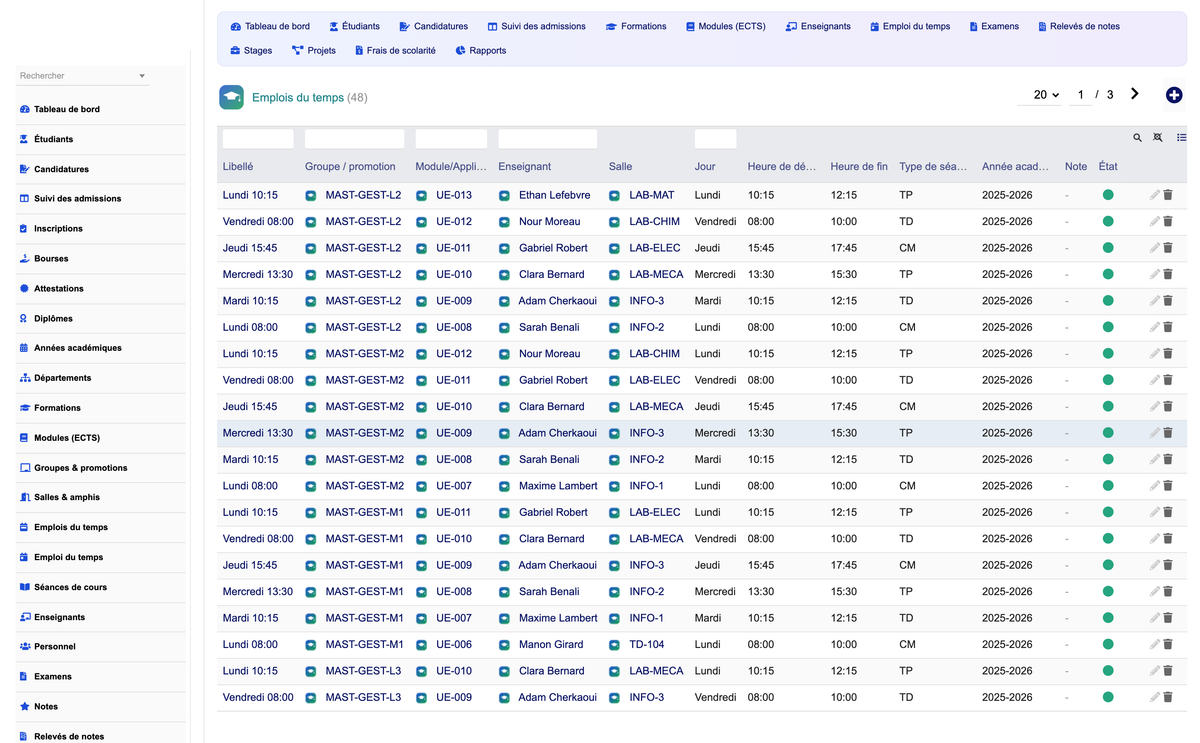Select Groupes & promotions in the sidebar
The height and width of the screenshot is (743, 1200).
click(x=81, y=467)
